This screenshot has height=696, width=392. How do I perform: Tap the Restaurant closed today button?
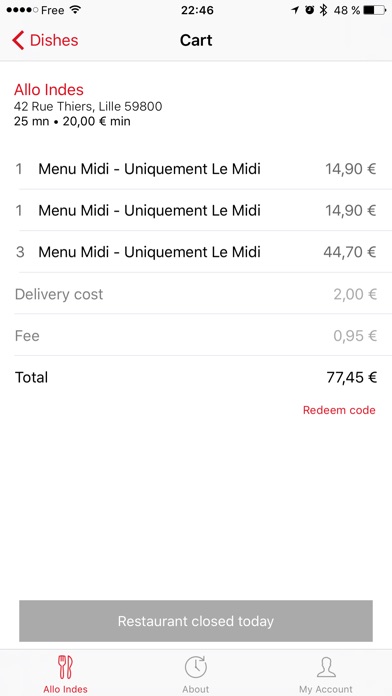(196, 621)
